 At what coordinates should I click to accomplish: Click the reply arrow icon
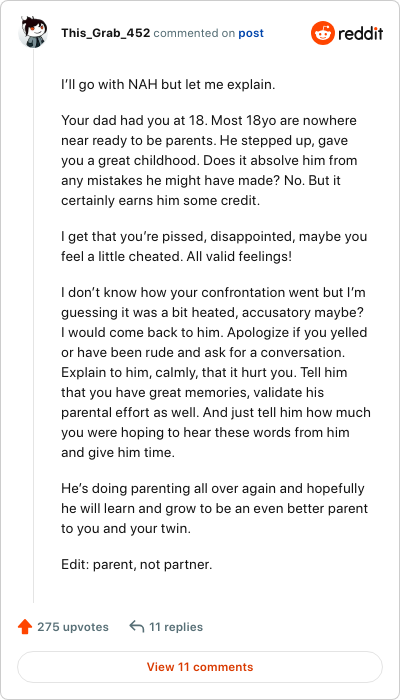tap(137, 627)
